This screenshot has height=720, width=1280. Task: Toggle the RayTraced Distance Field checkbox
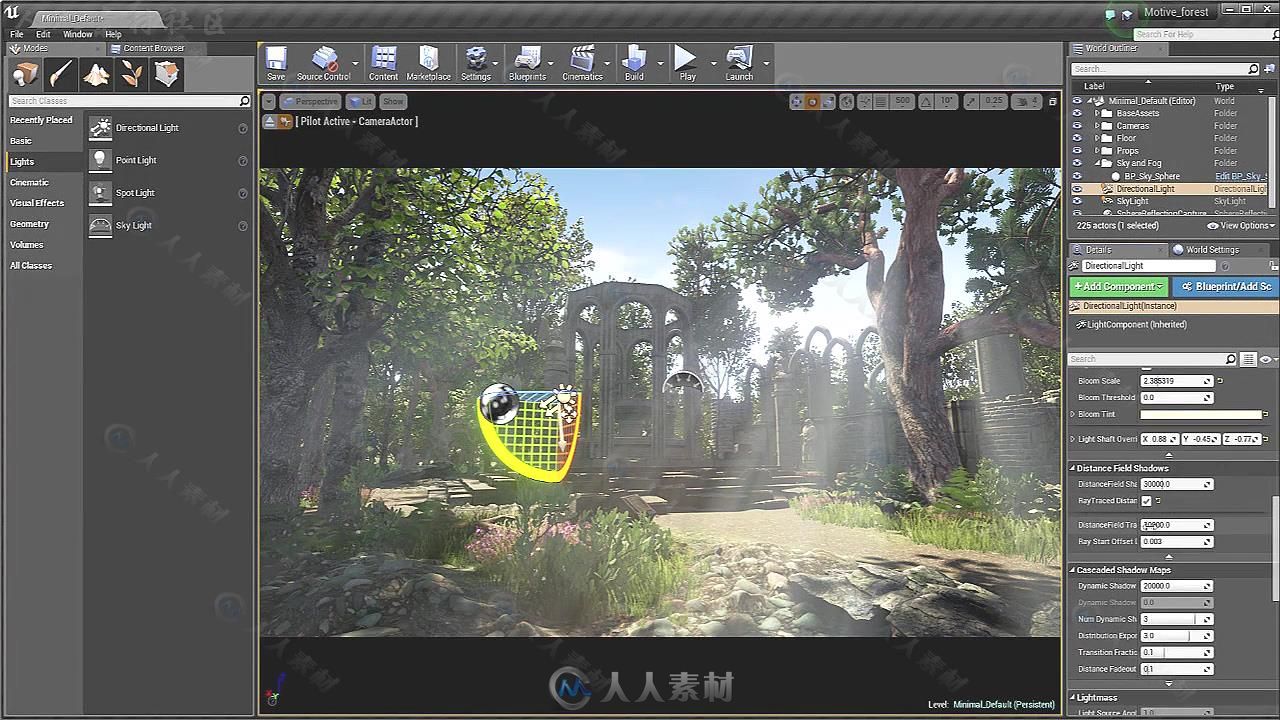(1146, 501)
